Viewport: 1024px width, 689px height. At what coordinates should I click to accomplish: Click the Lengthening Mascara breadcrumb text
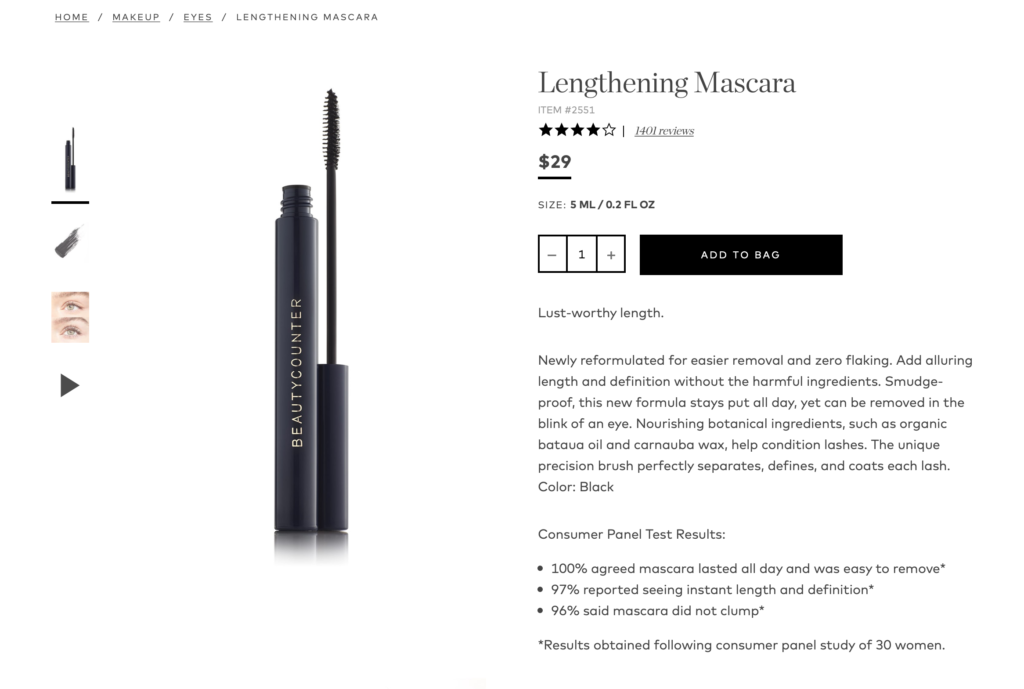pos(307,17)
